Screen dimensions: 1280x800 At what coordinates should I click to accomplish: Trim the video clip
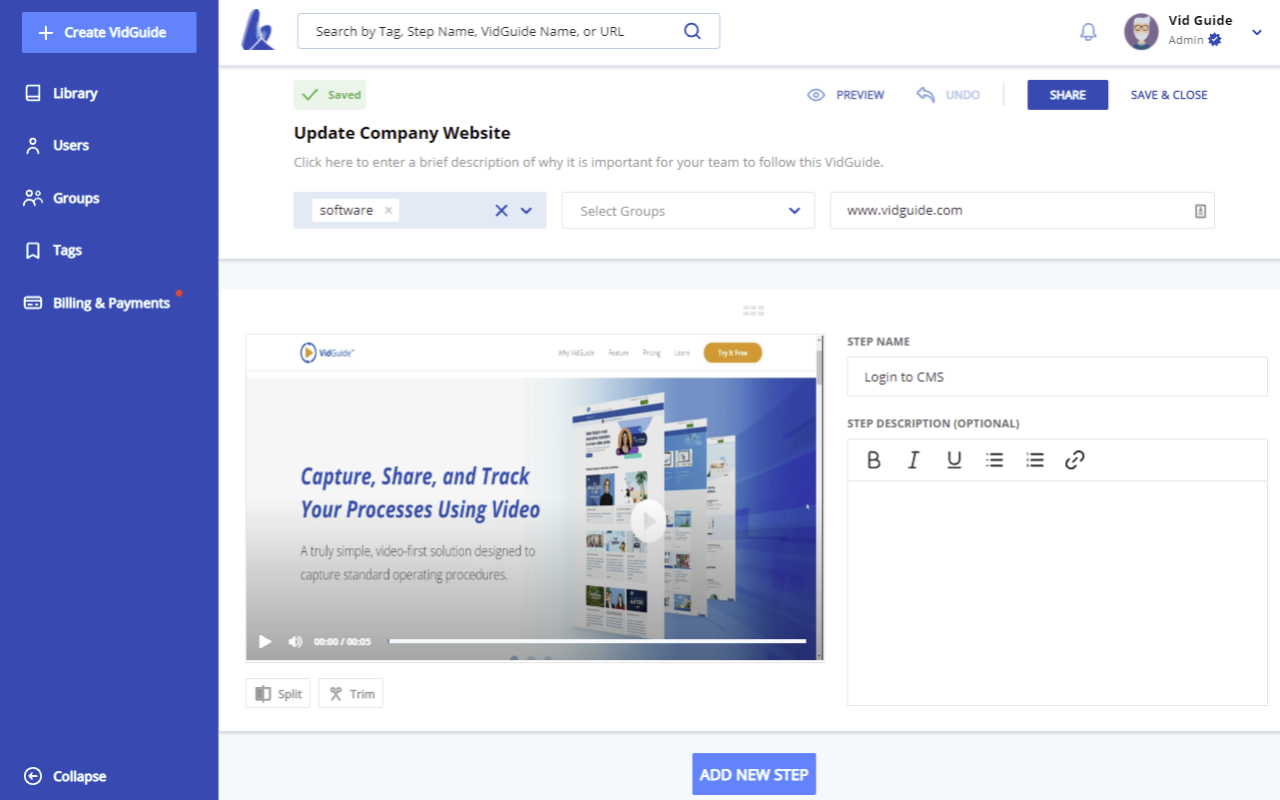(350, 693)
